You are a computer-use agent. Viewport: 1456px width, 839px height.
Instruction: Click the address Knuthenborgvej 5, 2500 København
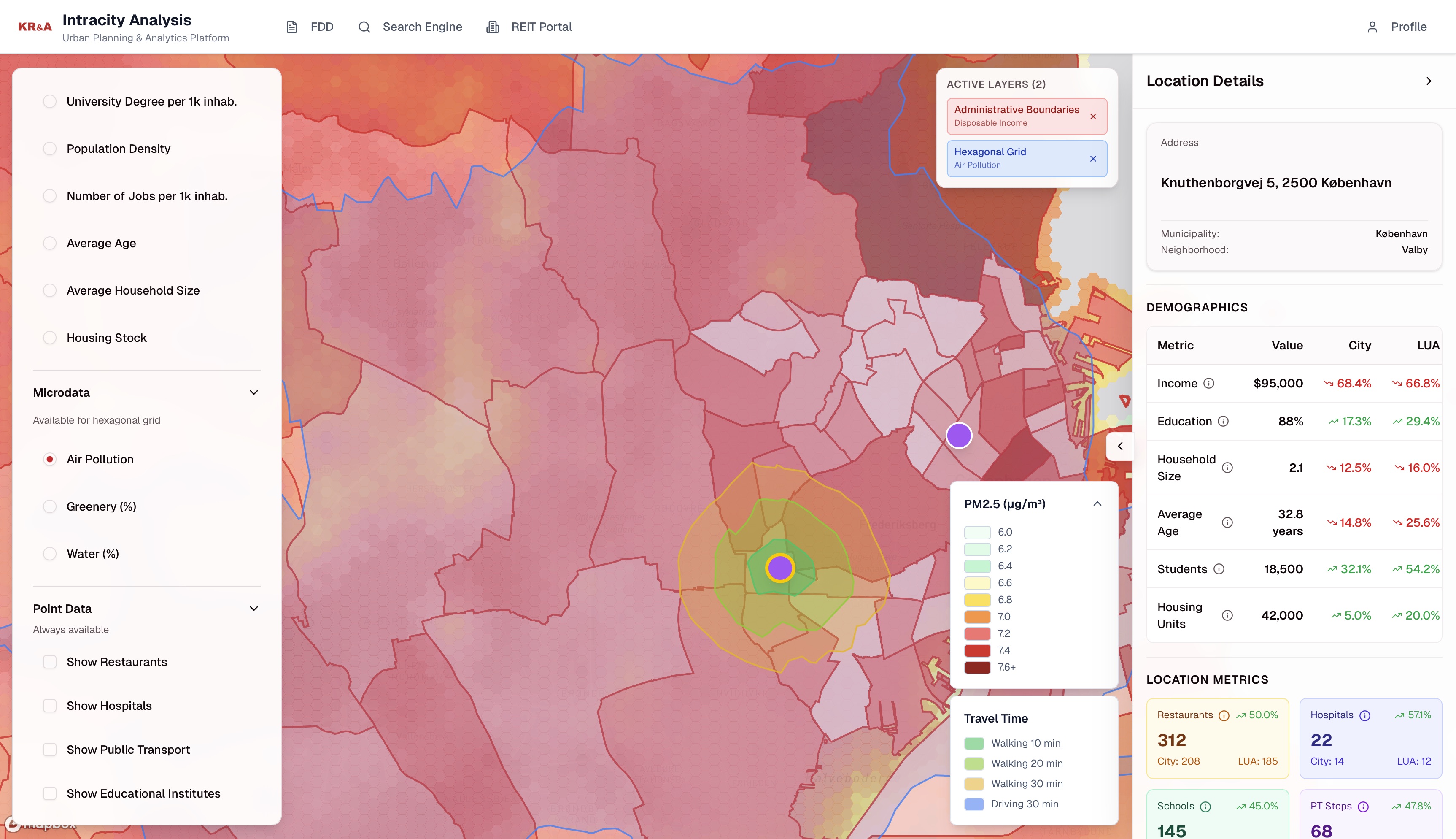[1276, 183]
